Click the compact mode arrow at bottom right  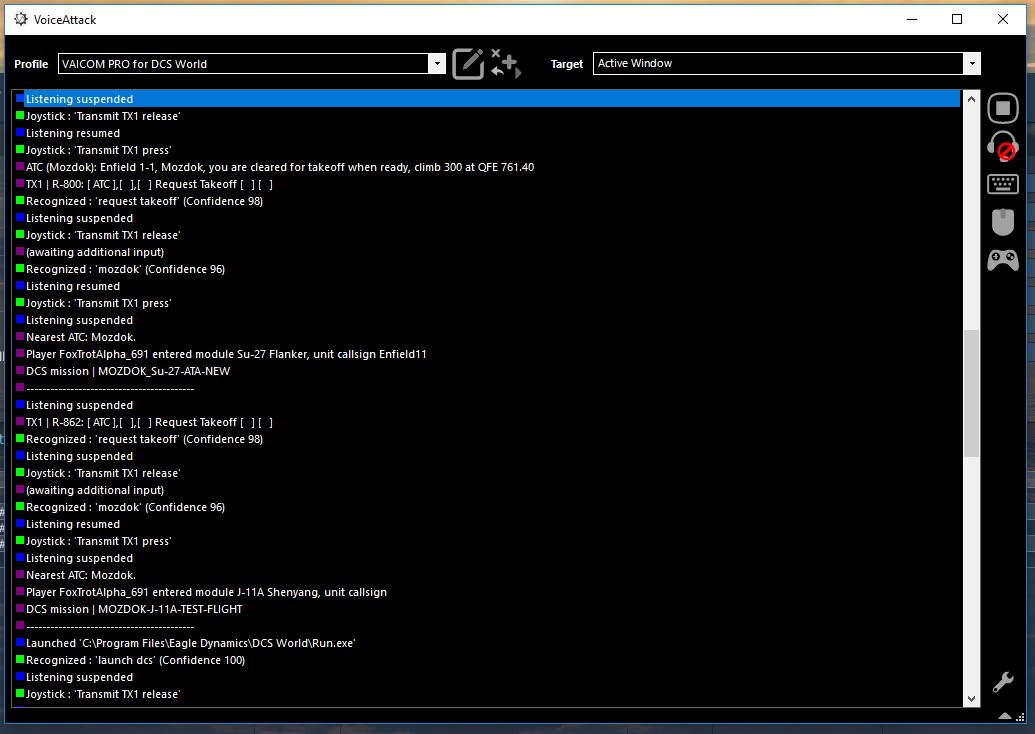(x=1005, y=716)
